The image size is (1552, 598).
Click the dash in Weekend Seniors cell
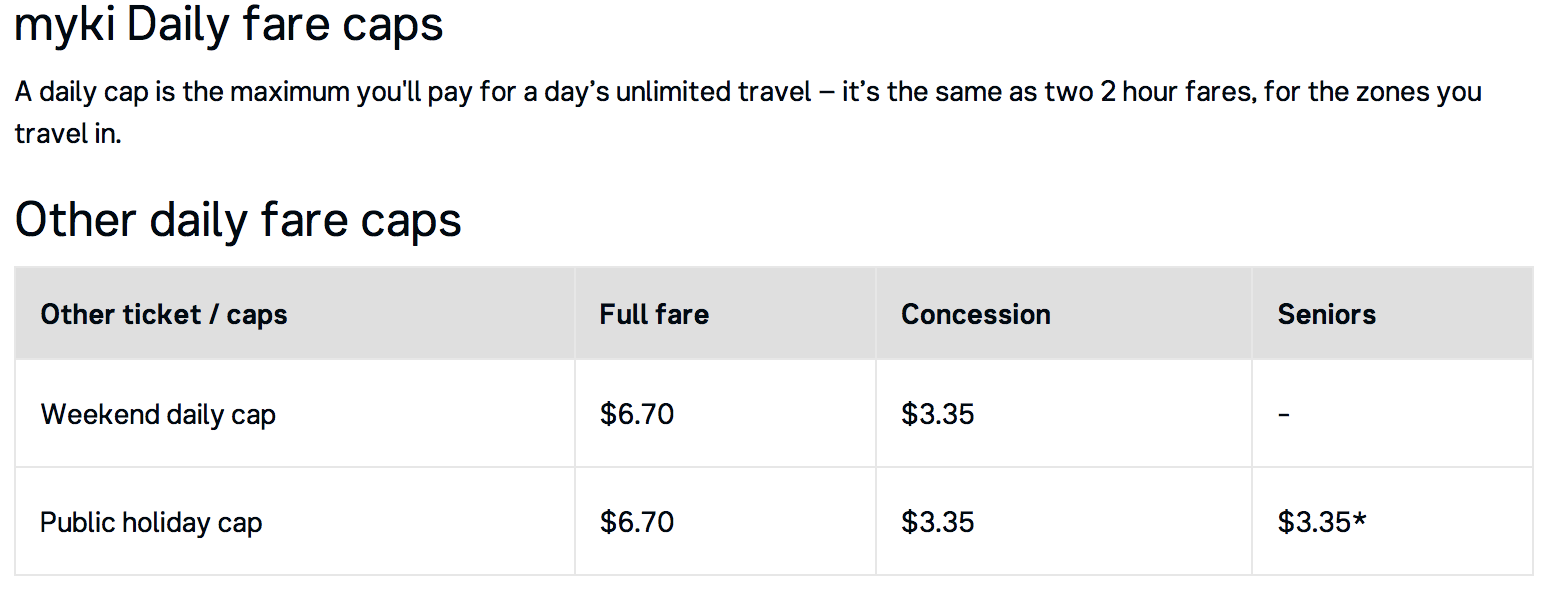[1284, 414]
